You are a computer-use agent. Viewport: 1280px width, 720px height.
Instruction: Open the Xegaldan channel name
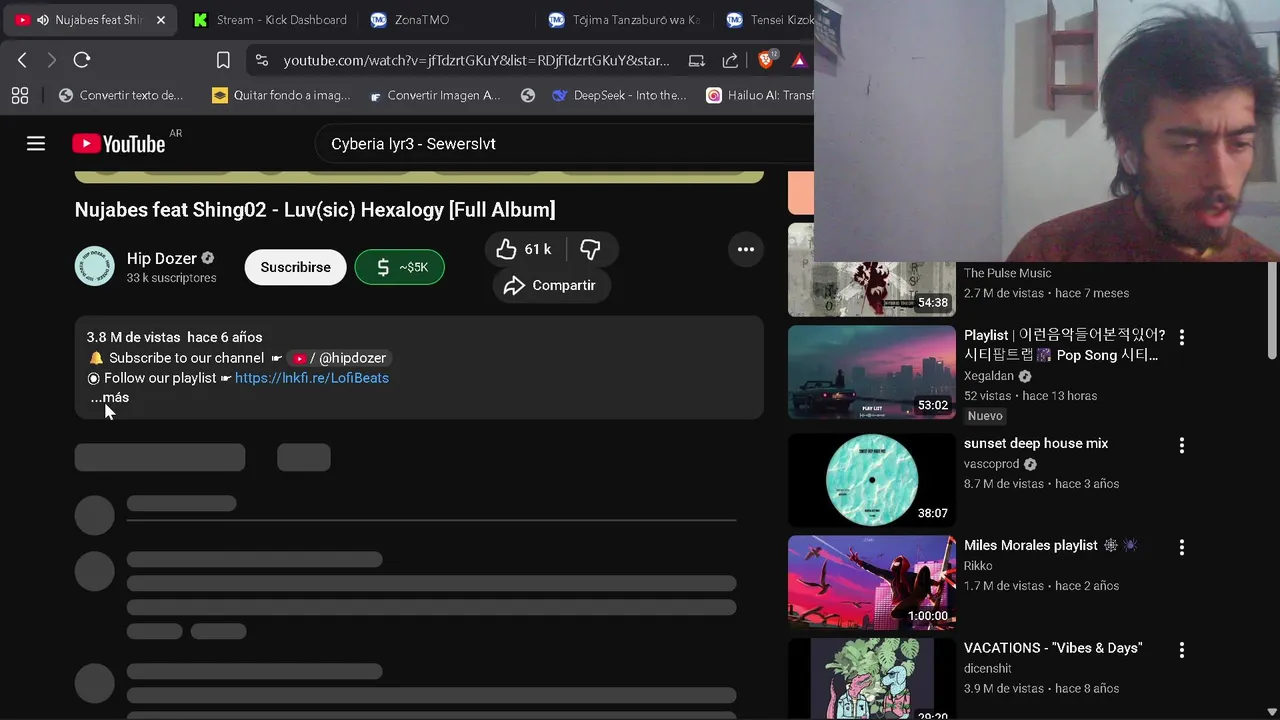(x=990, y=376)
